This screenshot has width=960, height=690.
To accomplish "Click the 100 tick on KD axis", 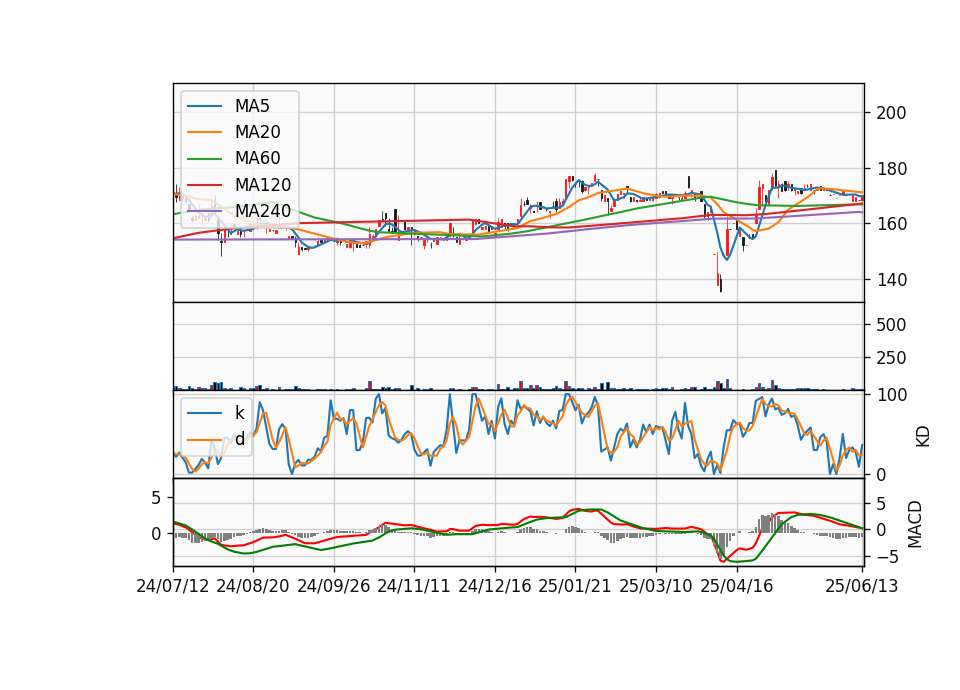I will point(891,396).
